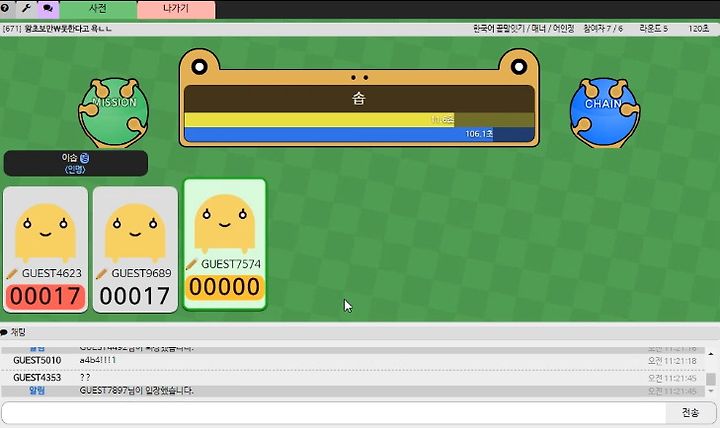Viewport: 720px width, 428px height.
Task: Click the blue CHAIN orb
Action: pyautogui.click(x=605, y=113)
